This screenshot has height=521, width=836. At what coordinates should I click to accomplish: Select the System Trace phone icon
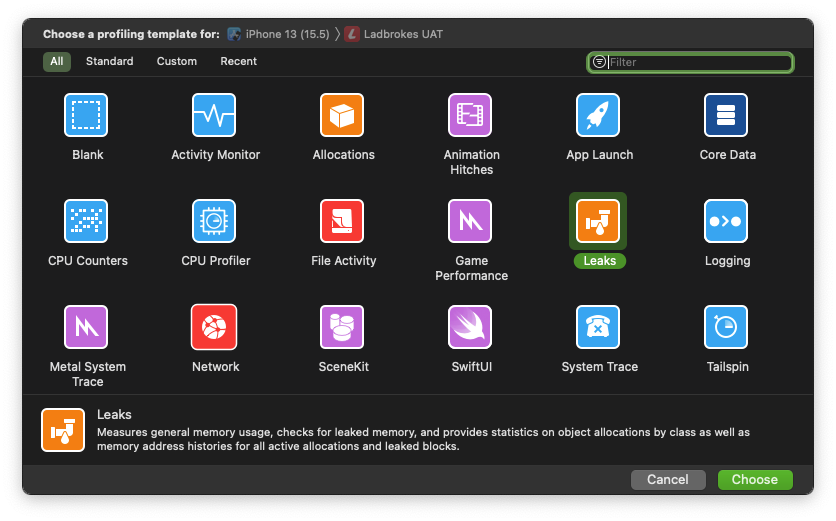(598, 327)
